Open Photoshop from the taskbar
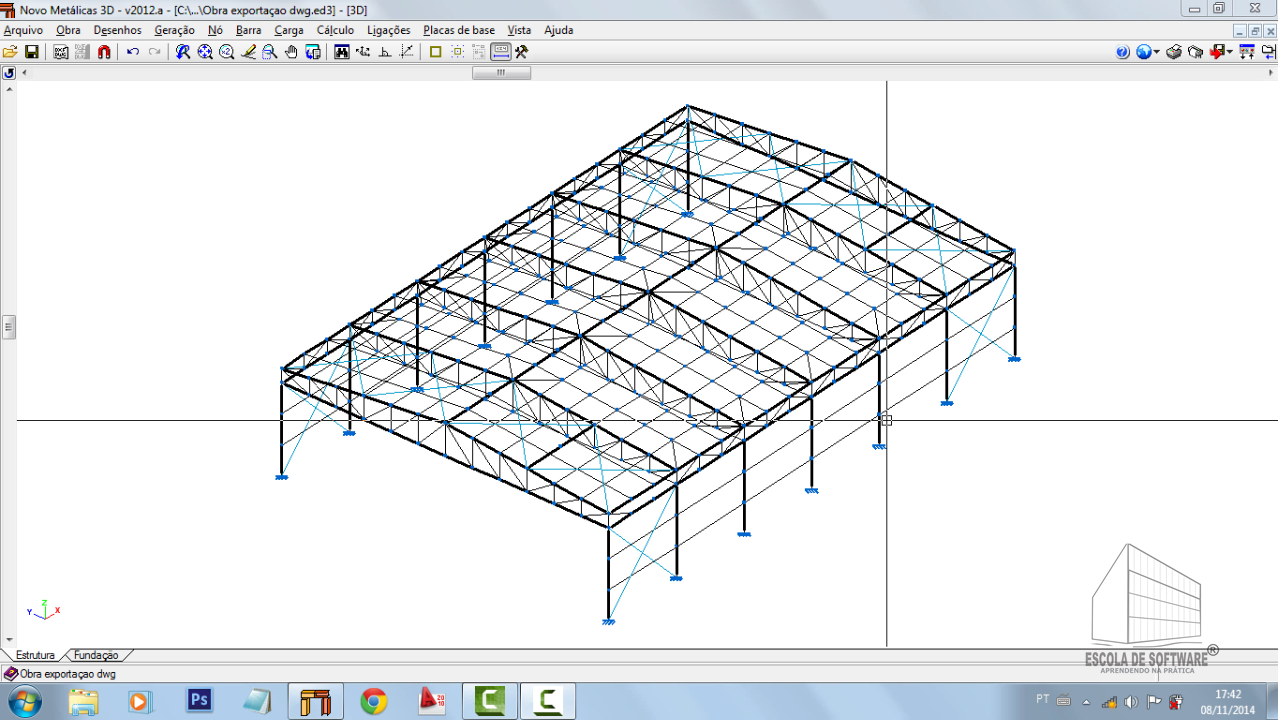The height and width of the screenshot is (720, 1278). click(200, 701)
